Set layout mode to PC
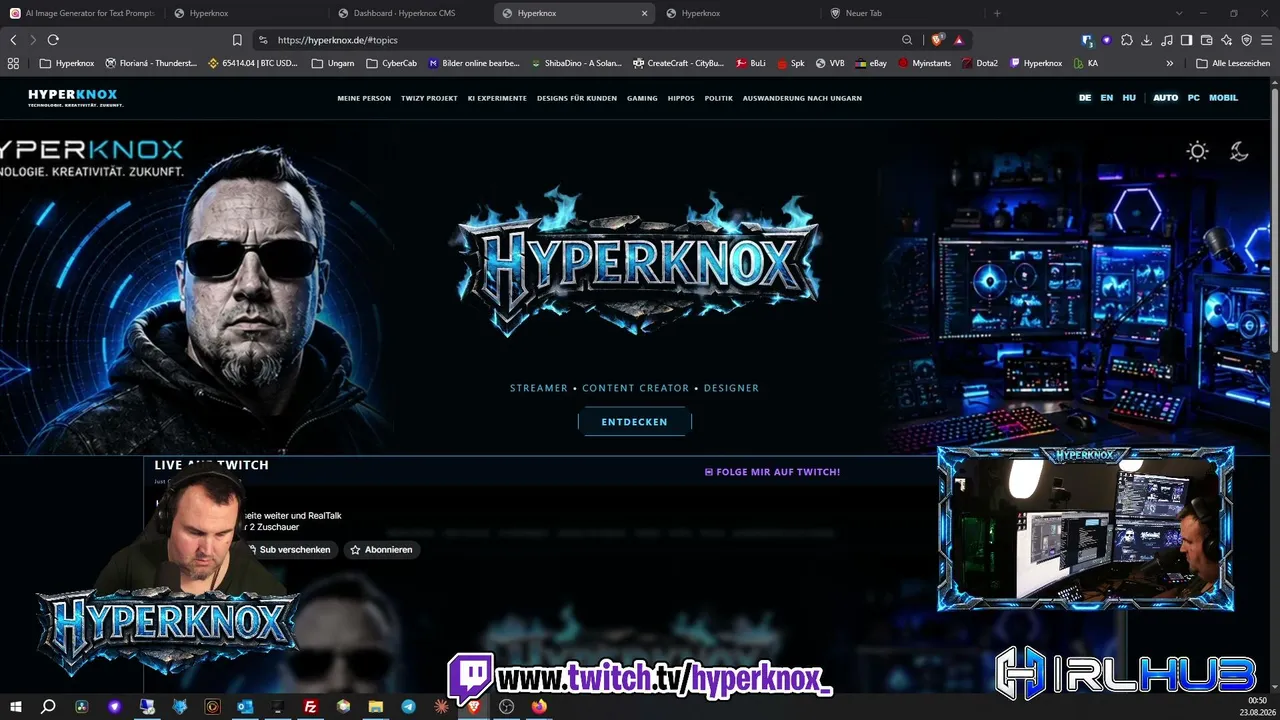The image size is (1280, 720). click(x=1194, y=98)
